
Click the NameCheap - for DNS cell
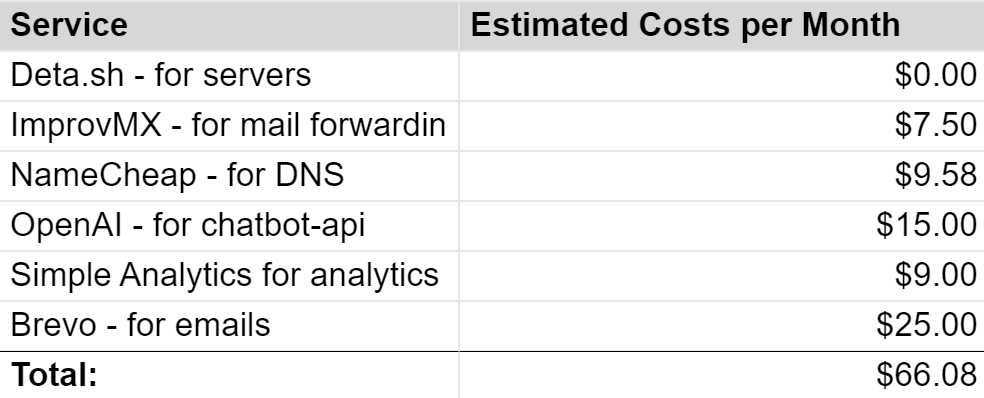(x=229, y=176)
